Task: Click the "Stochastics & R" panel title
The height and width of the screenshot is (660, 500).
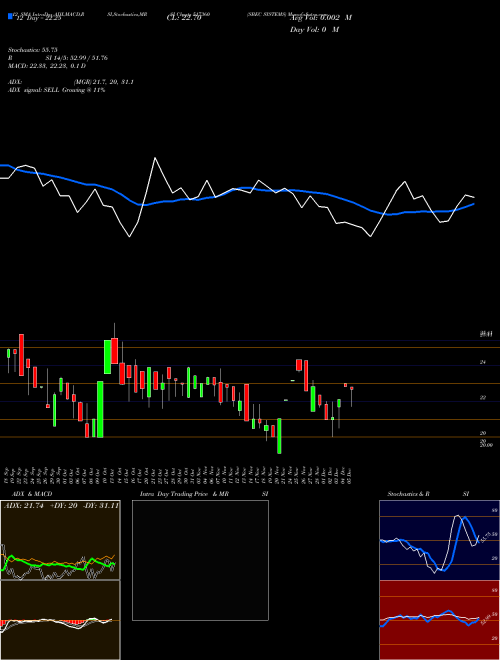Action: click(x=408, y=494)
